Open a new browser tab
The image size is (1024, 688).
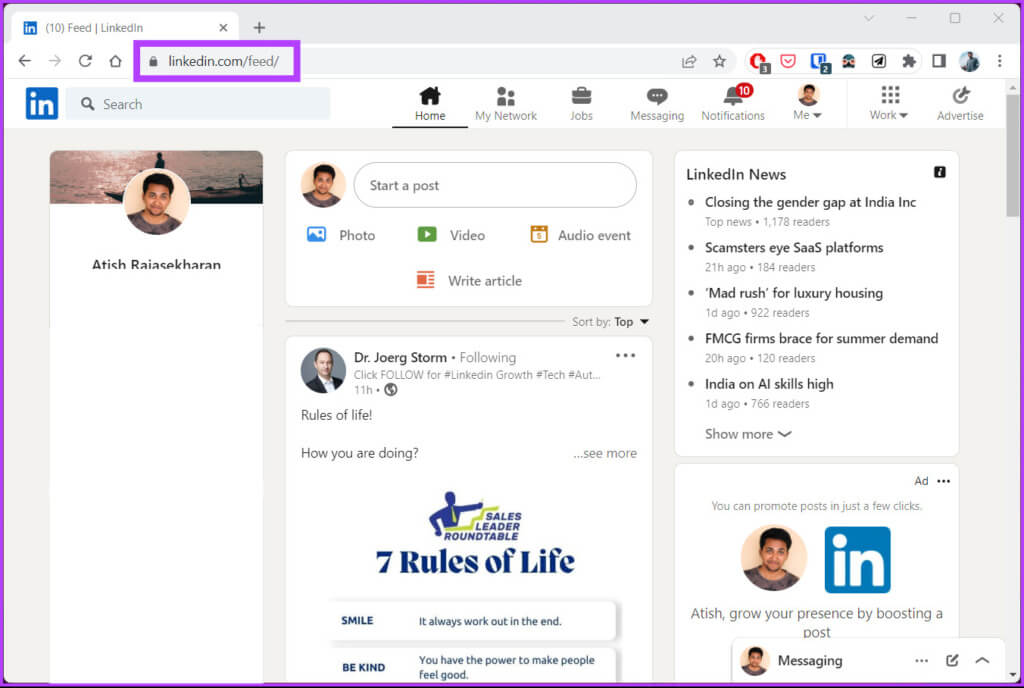(x=259, y=27)
